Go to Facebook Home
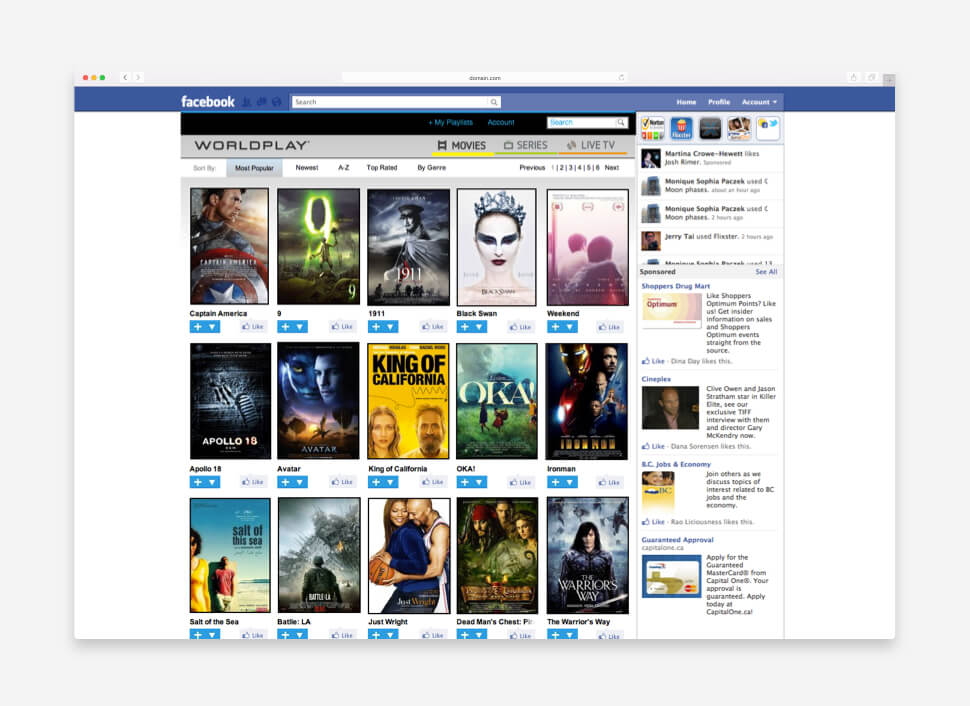This screenshot has height=706, width=970. point(686,102)
